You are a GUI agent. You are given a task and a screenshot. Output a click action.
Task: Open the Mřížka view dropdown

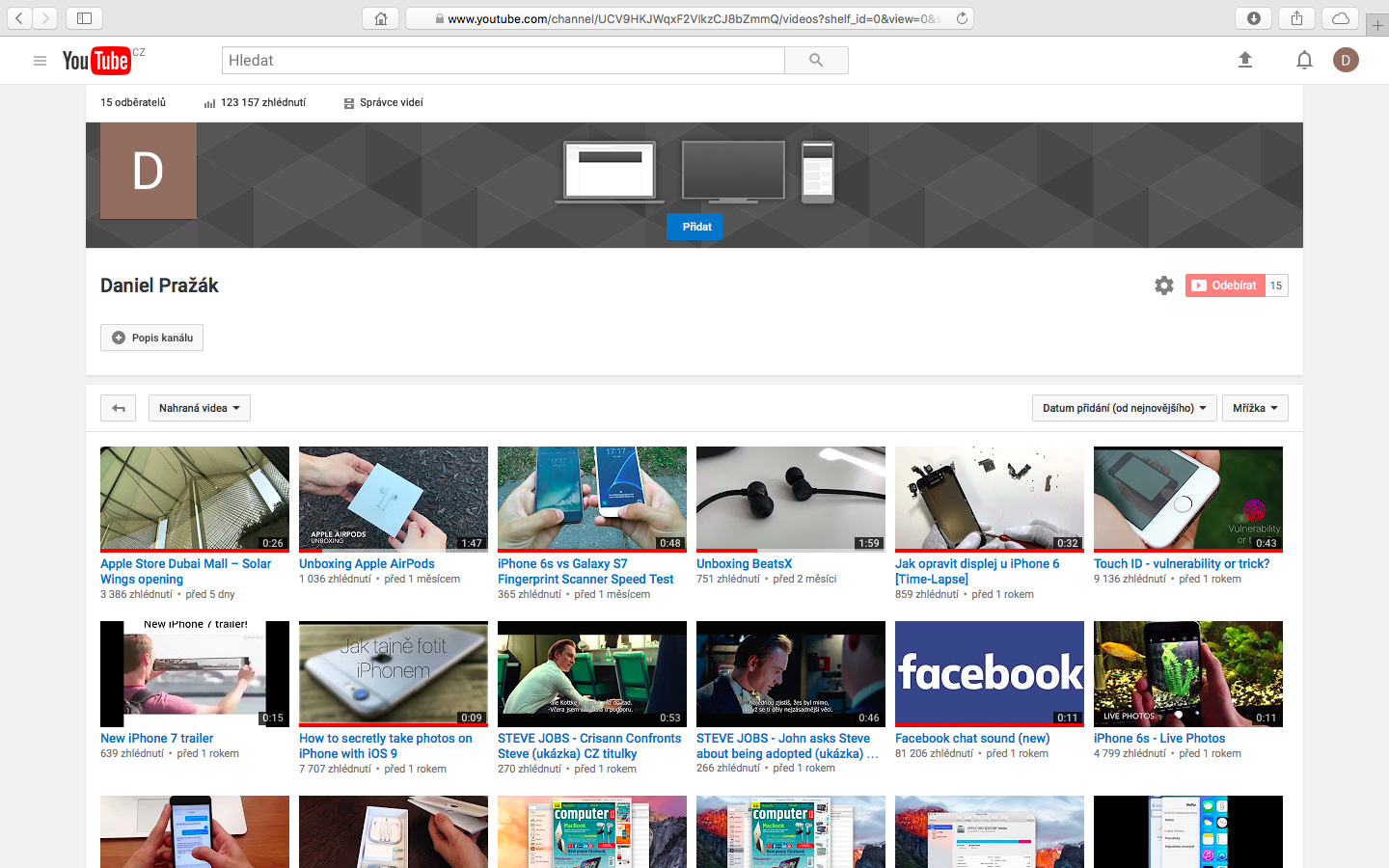click(1255, 408)
